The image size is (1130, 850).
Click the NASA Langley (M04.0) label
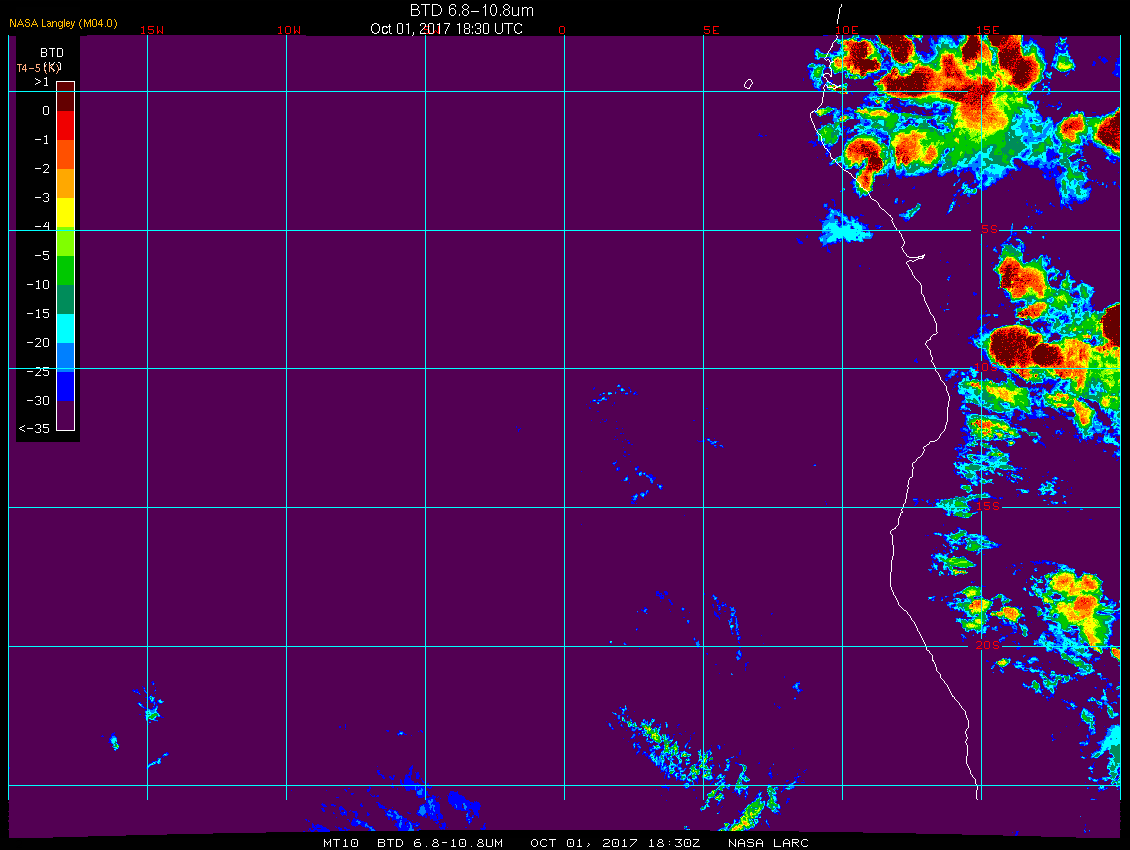[x=63, y=23]
